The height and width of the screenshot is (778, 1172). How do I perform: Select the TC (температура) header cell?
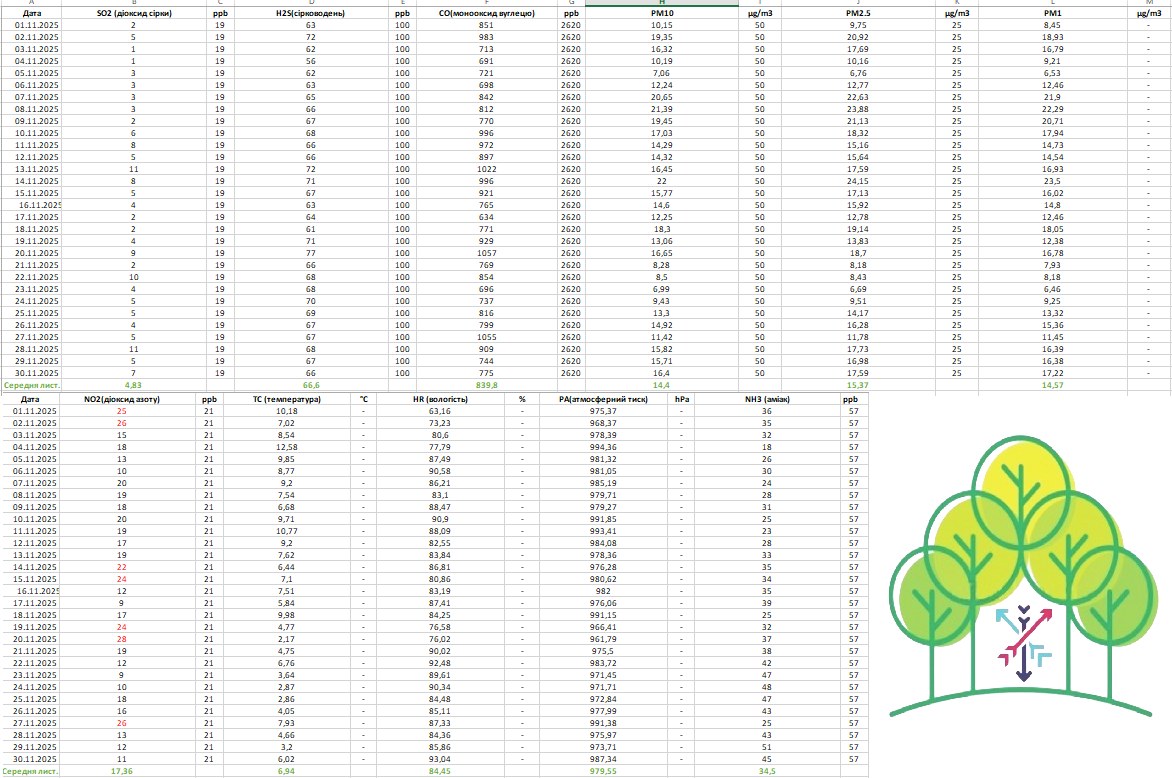(286, 399)
